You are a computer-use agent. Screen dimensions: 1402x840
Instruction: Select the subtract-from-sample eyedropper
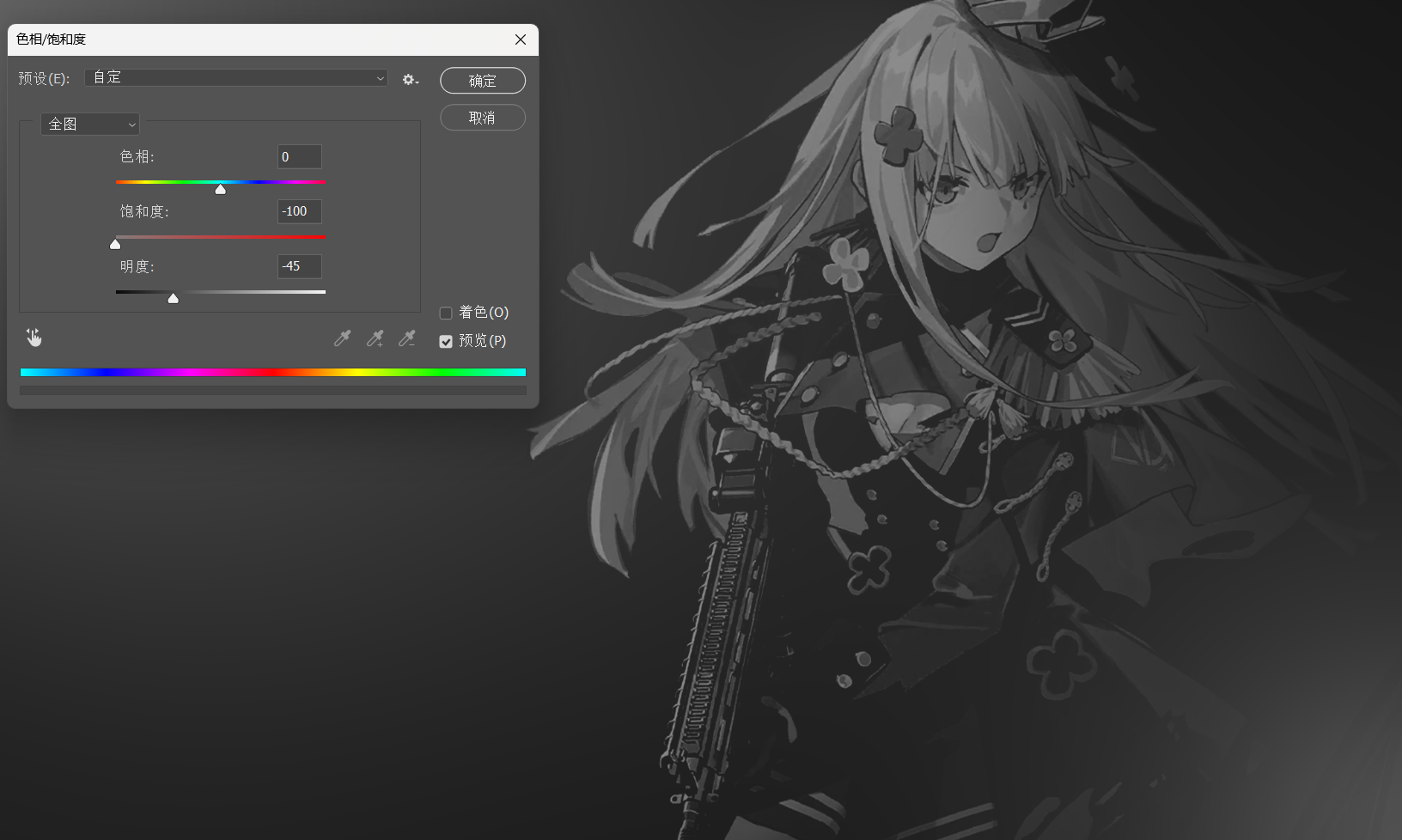407,338
